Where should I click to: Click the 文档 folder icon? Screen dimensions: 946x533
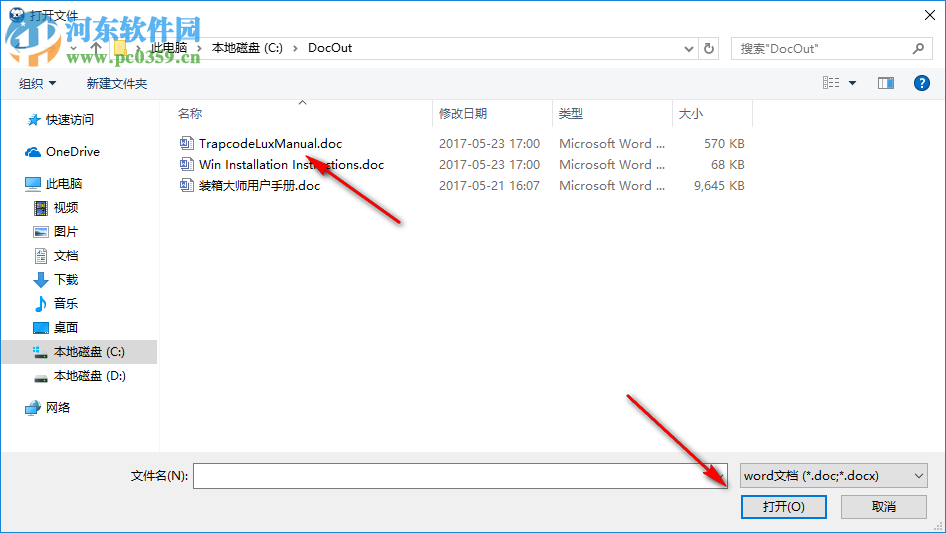click(40, 256)
